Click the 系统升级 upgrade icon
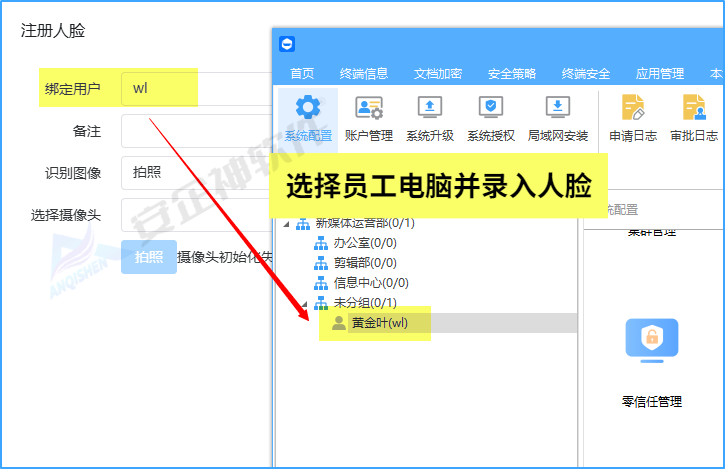Viewport: 725px width, 469px height. coord(430,107)
